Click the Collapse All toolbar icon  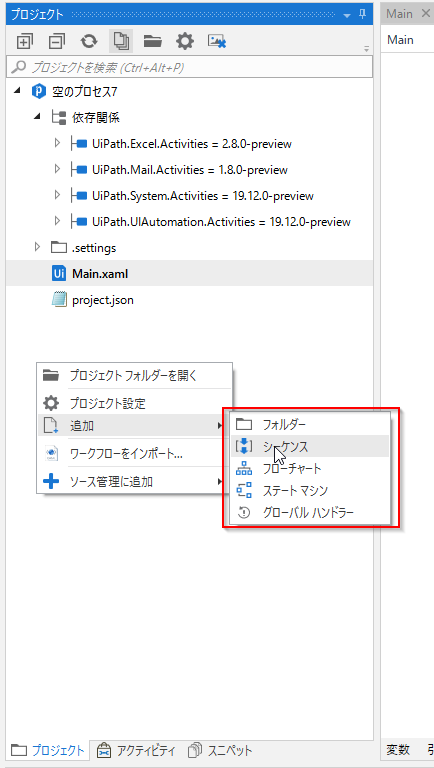(57, 41)
